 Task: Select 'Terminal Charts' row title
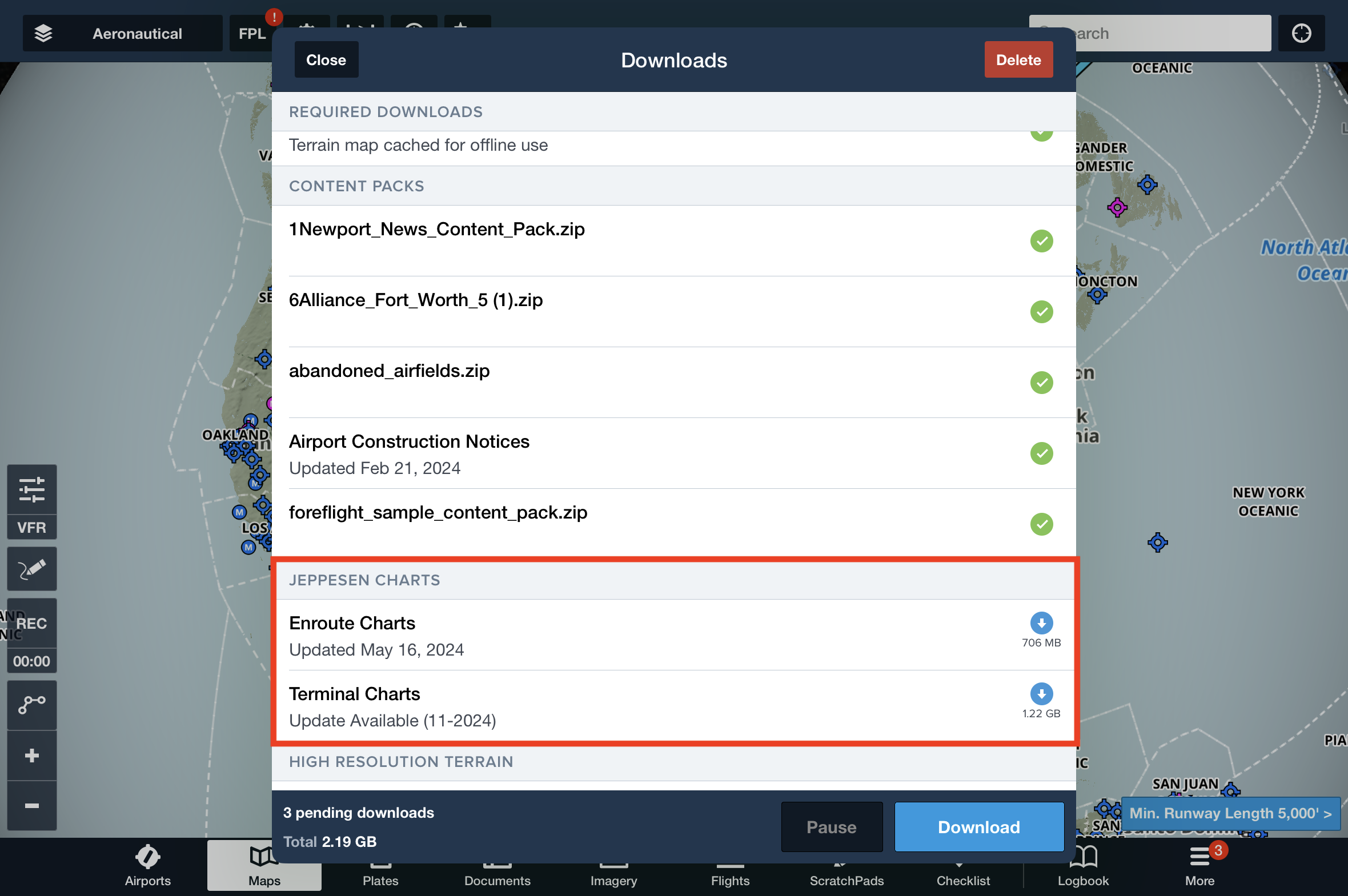[354, 694]
